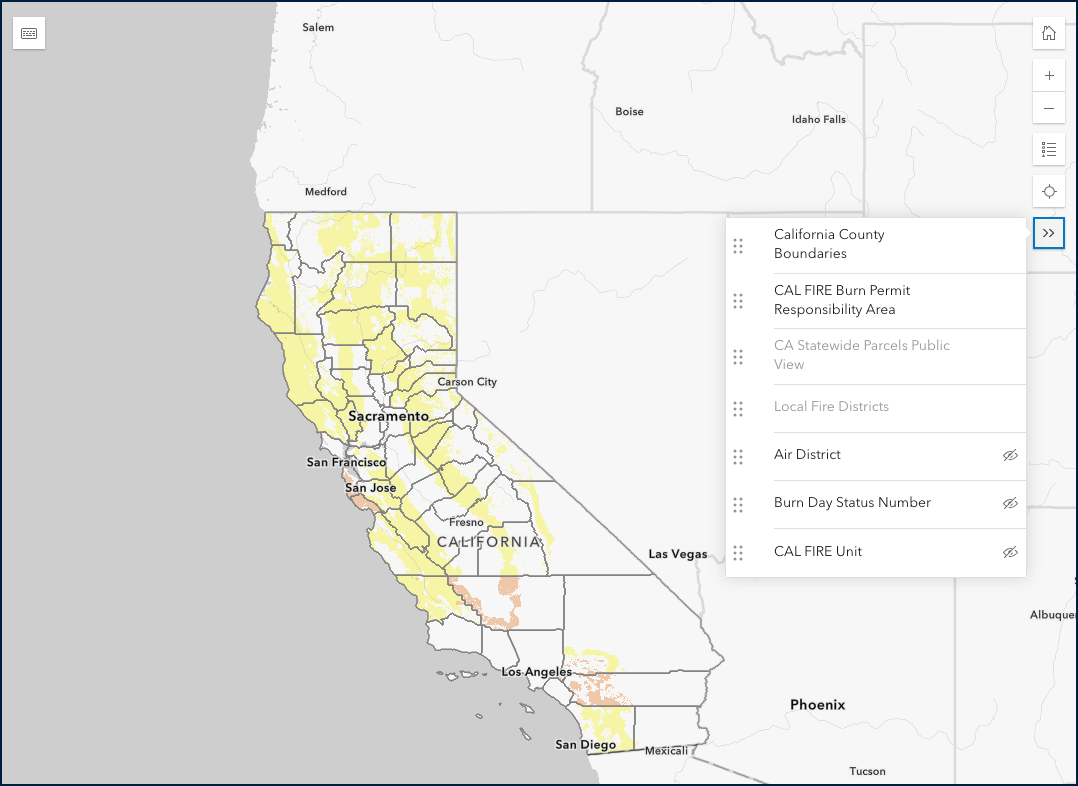Zoom in with the plus button
The height and width of the screenshot is (786, 1078).
[x=1048, y=76]
